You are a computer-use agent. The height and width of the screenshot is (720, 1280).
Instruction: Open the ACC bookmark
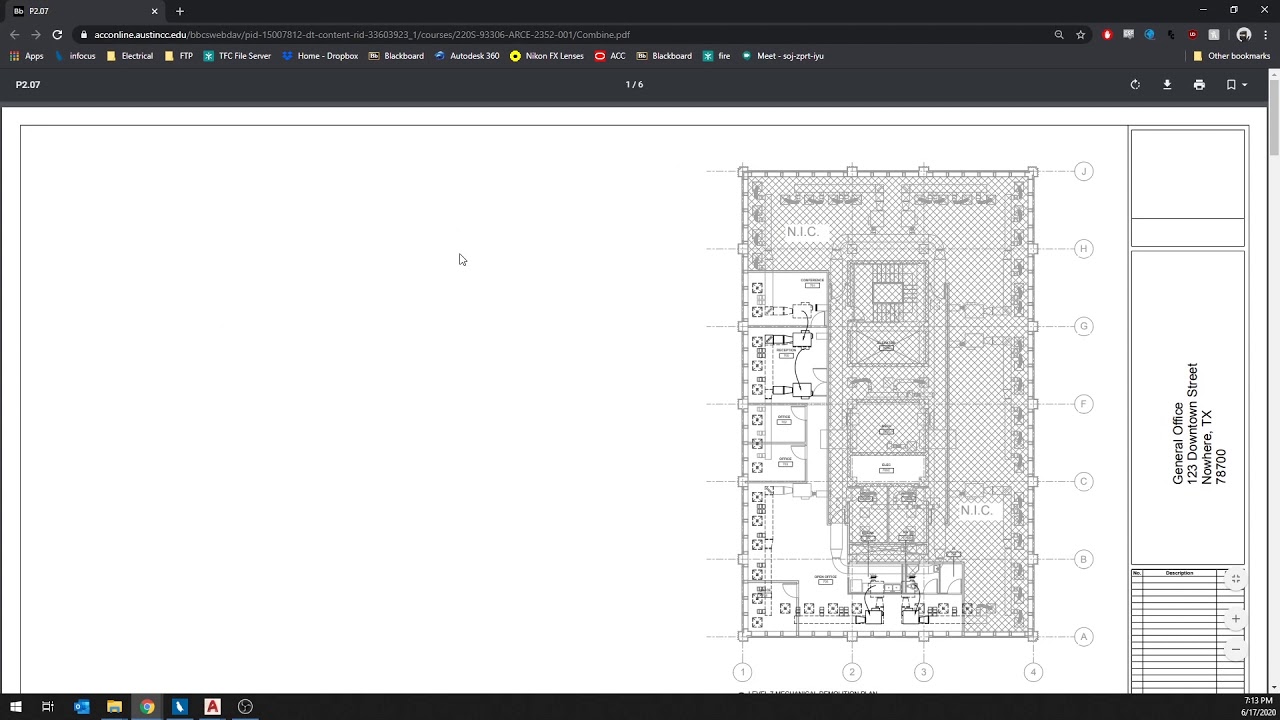tap(610, 56)
